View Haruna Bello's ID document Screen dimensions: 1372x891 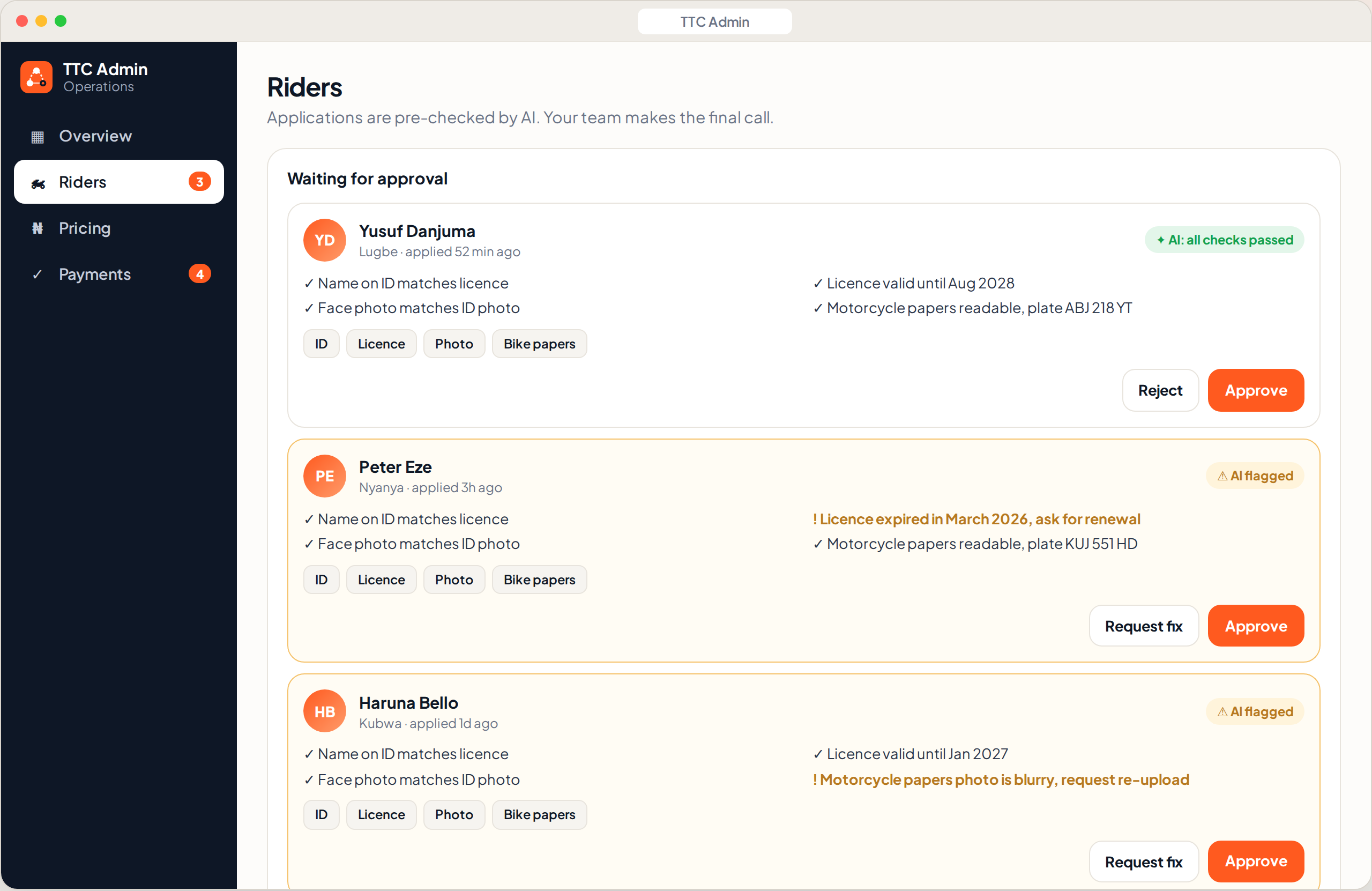click(x=321, y=814)
